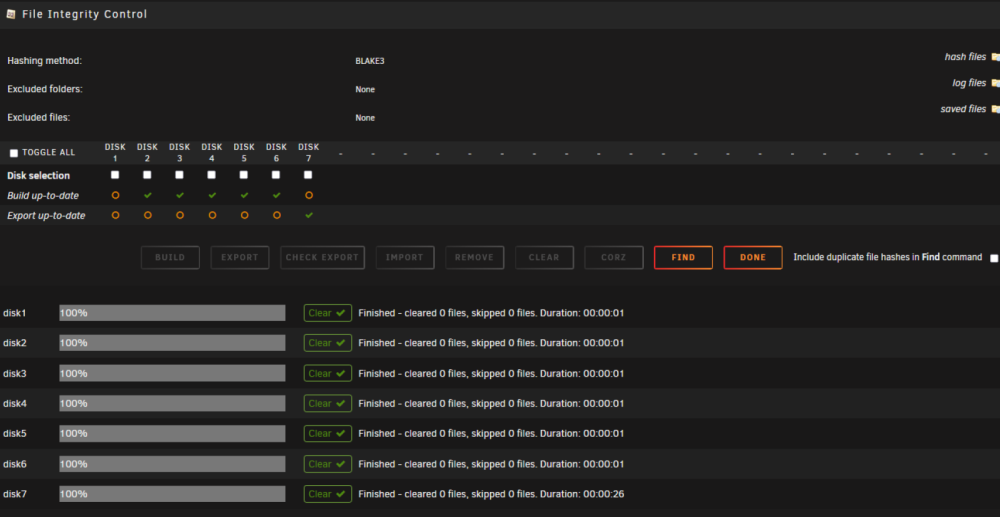Click Export up-to-date status circle for Disk 3

[x=180, y=215]
